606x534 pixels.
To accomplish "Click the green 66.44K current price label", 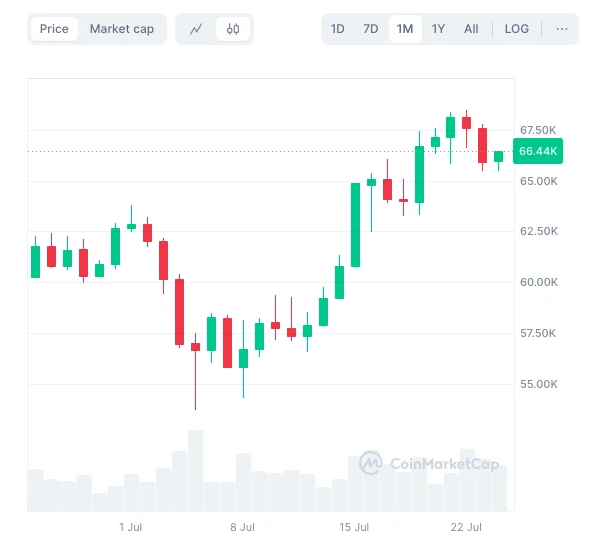I will tap(539, 151).
